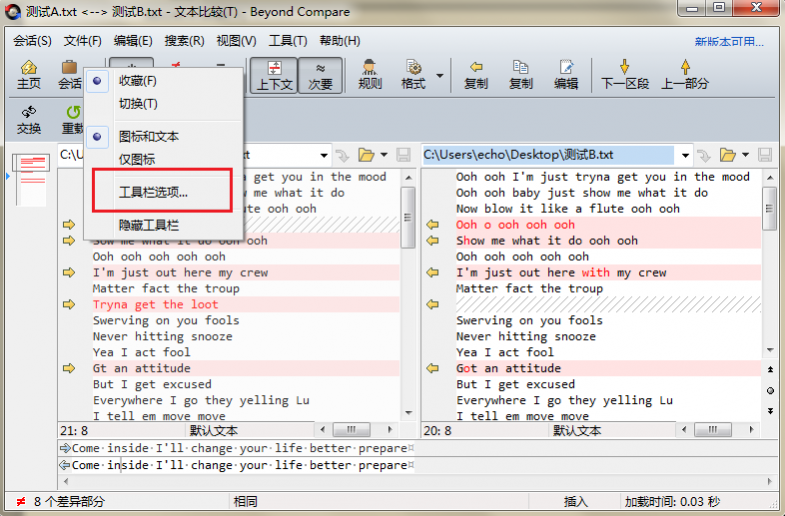Copy left arrow beside 'Ooh o ooh ooh ooh'
This screenshot has height=516, width=785.
point(432,225)
